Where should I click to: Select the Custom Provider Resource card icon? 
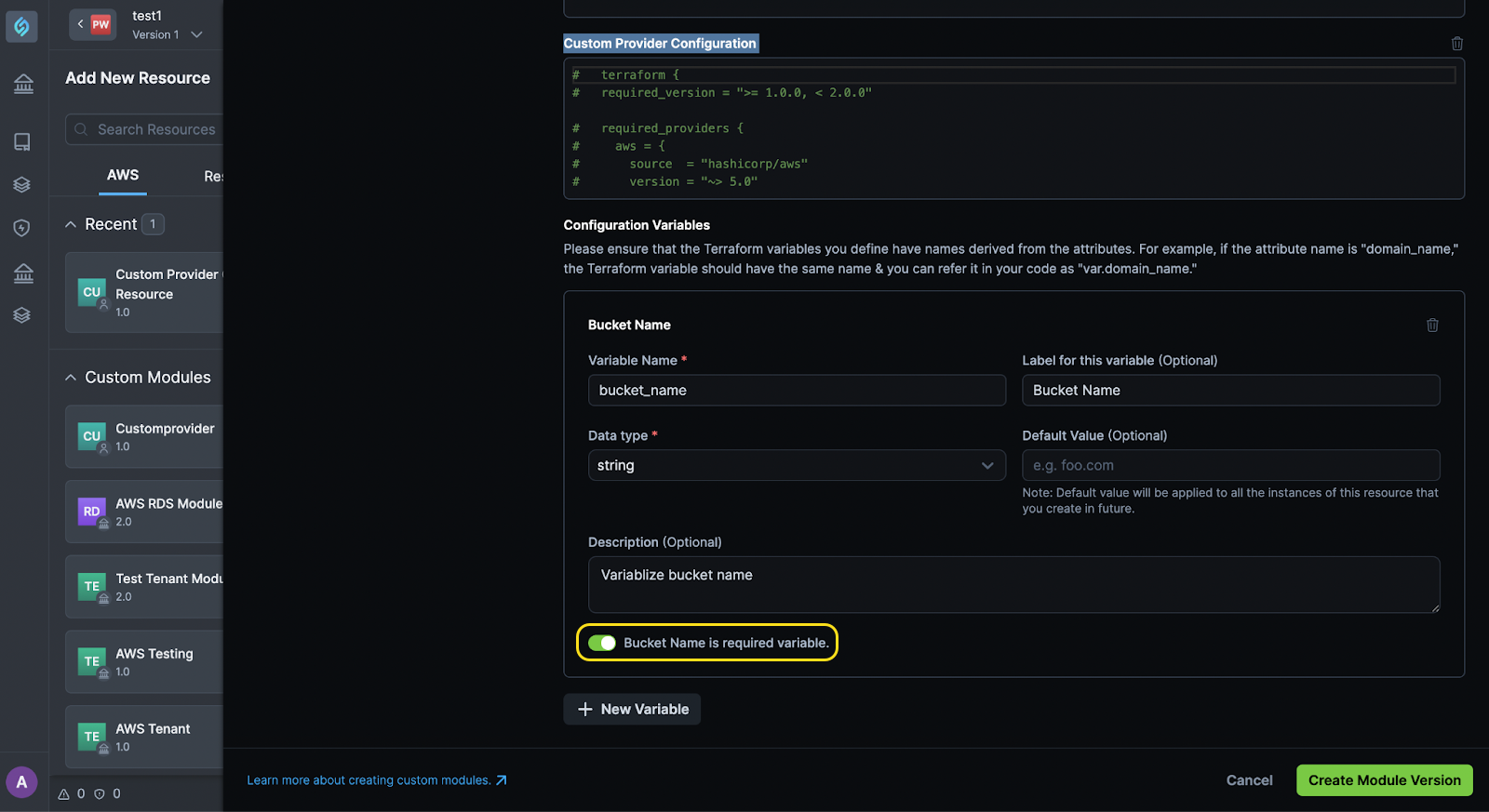pos(92,292)
